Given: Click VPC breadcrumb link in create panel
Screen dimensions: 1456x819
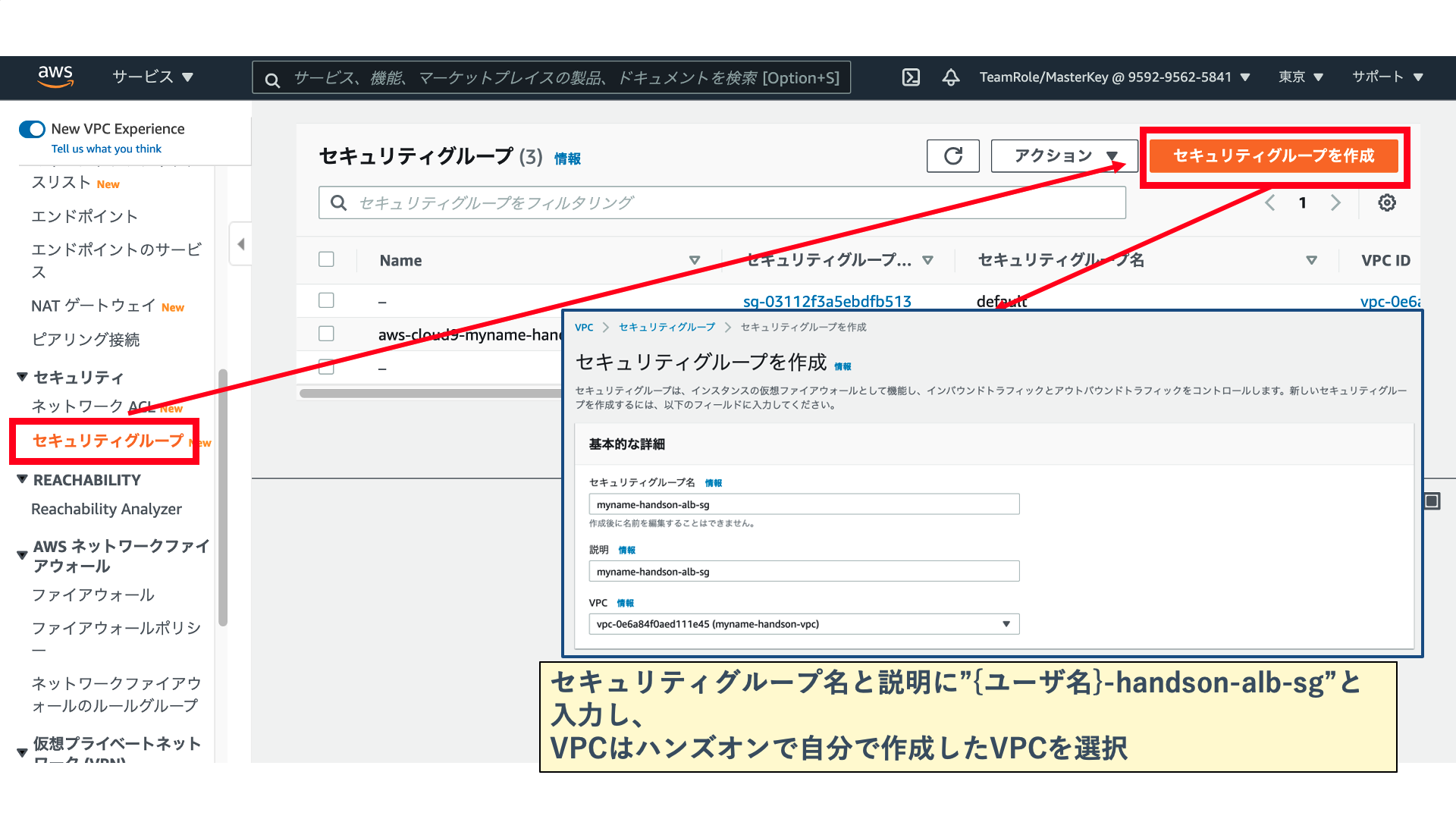Looking at the screenshot, I should (584, 328).
